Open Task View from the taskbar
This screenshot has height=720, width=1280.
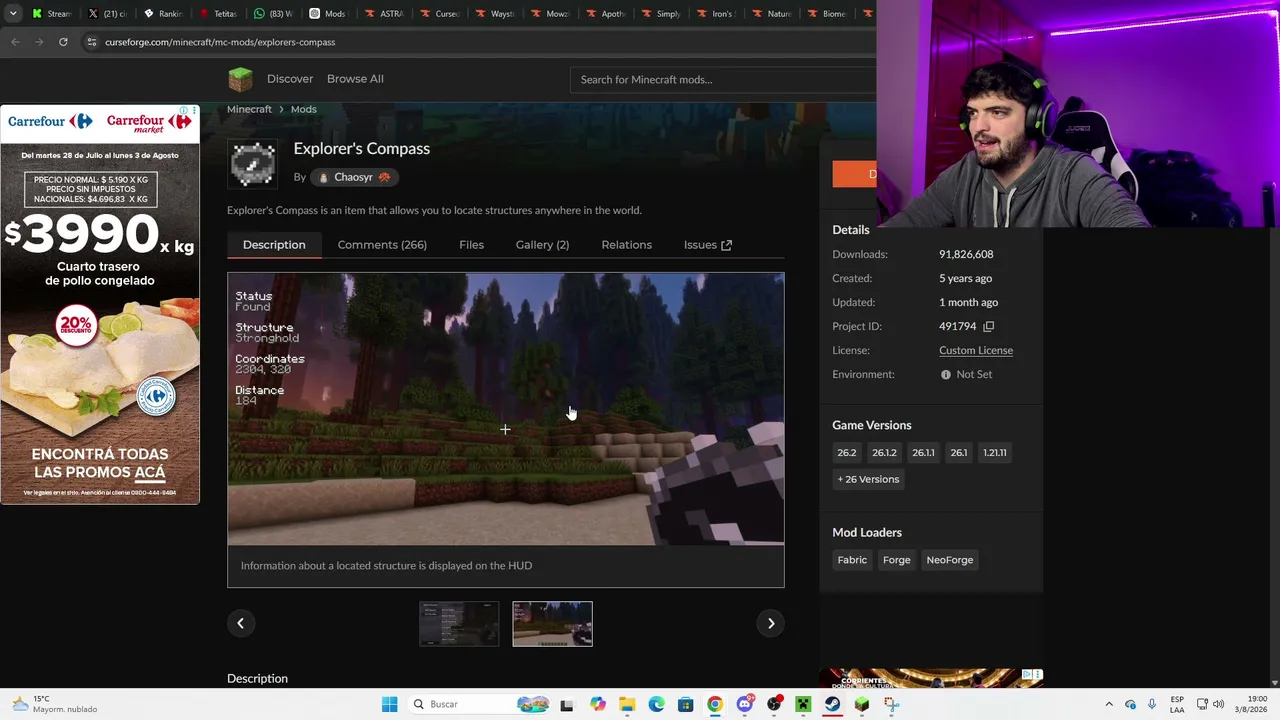[x=566, y=704]
